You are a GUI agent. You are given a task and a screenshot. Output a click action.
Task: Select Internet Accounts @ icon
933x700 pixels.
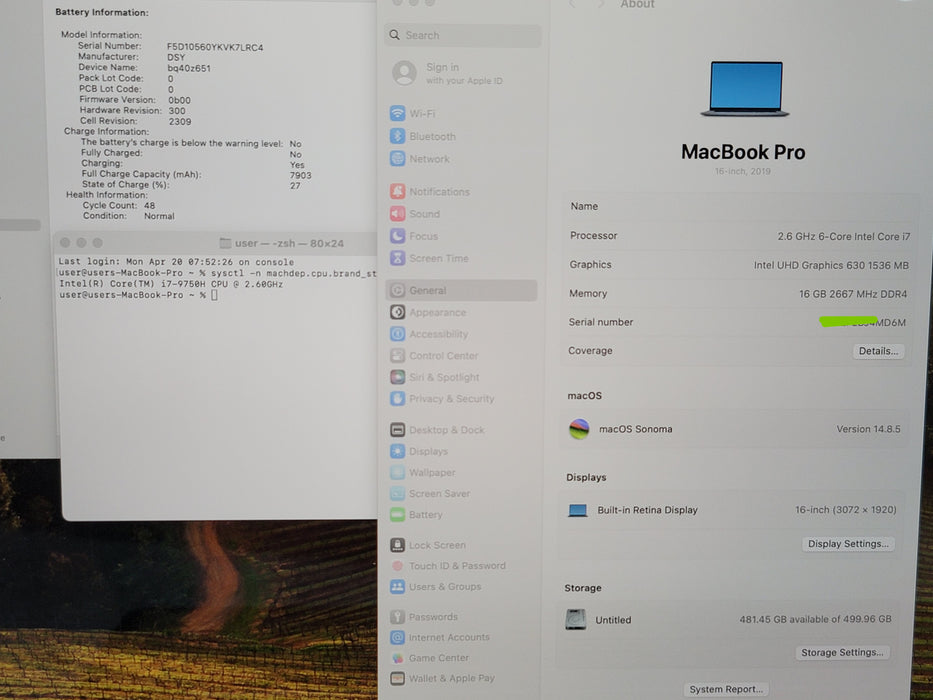pyautogui.click(x=397, y=637)
